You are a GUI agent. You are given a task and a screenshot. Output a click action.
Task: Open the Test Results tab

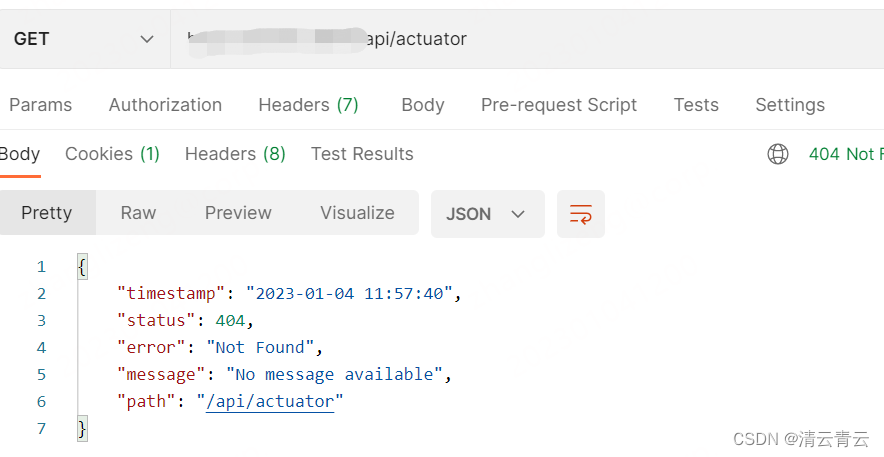(x=362, y=154)
